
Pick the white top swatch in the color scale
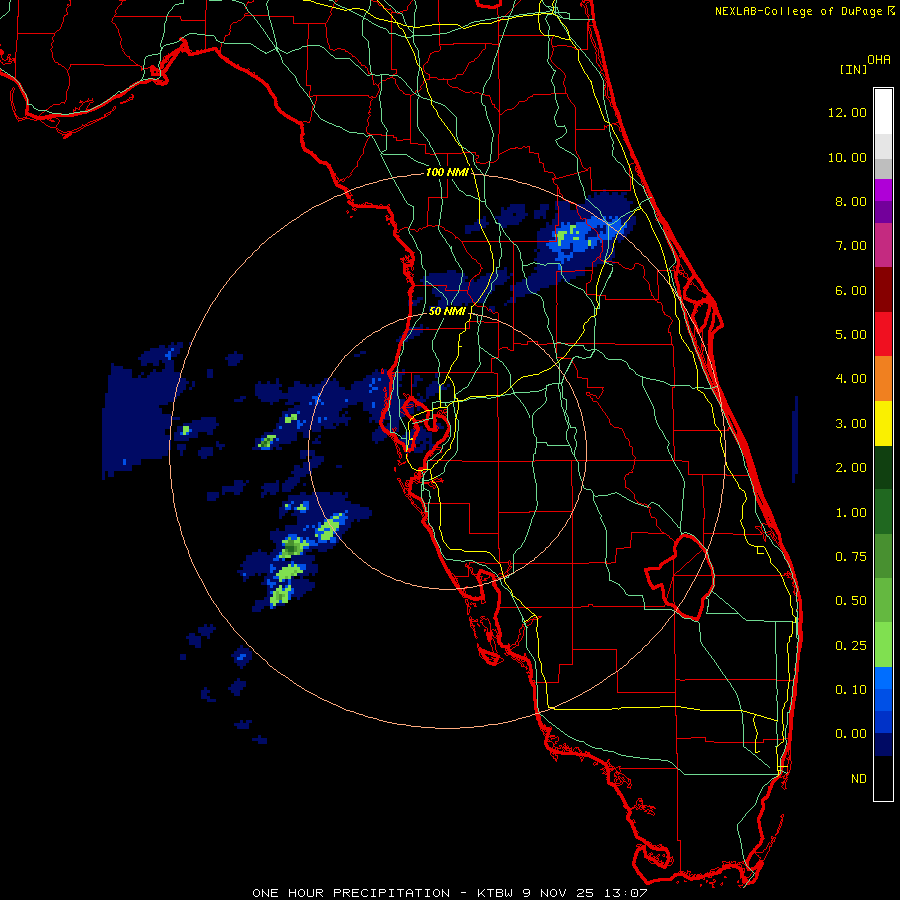tap(883, 112)
